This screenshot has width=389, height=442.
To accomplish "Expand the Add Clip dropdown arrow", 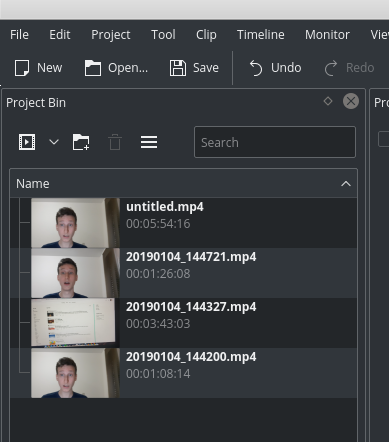I will pyautogui.click(x=54, y=142).
